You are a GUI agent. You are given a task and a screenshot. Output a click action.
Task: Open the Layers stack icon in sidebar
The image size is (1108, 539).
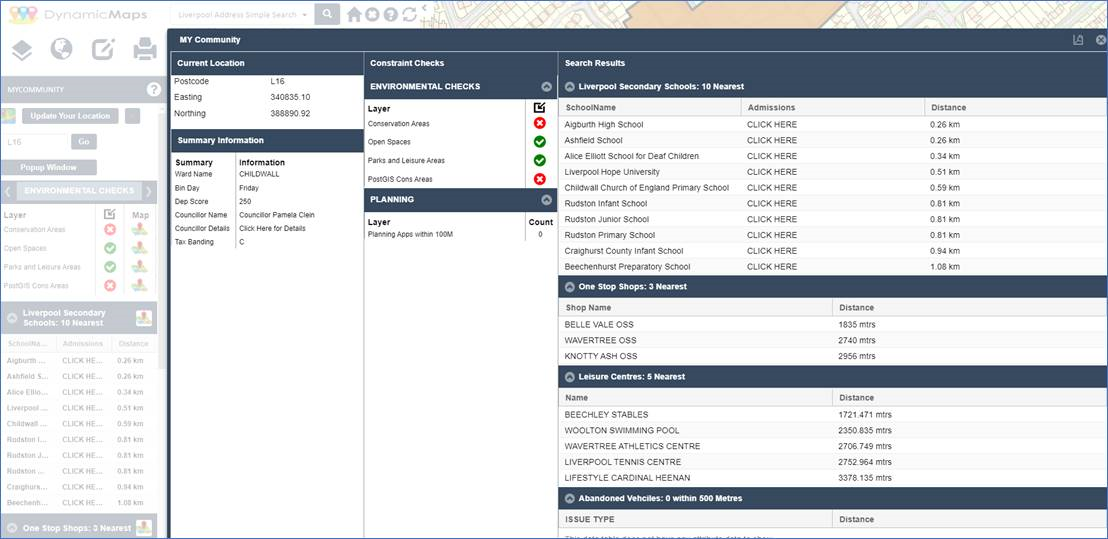[x=22, y=49]
